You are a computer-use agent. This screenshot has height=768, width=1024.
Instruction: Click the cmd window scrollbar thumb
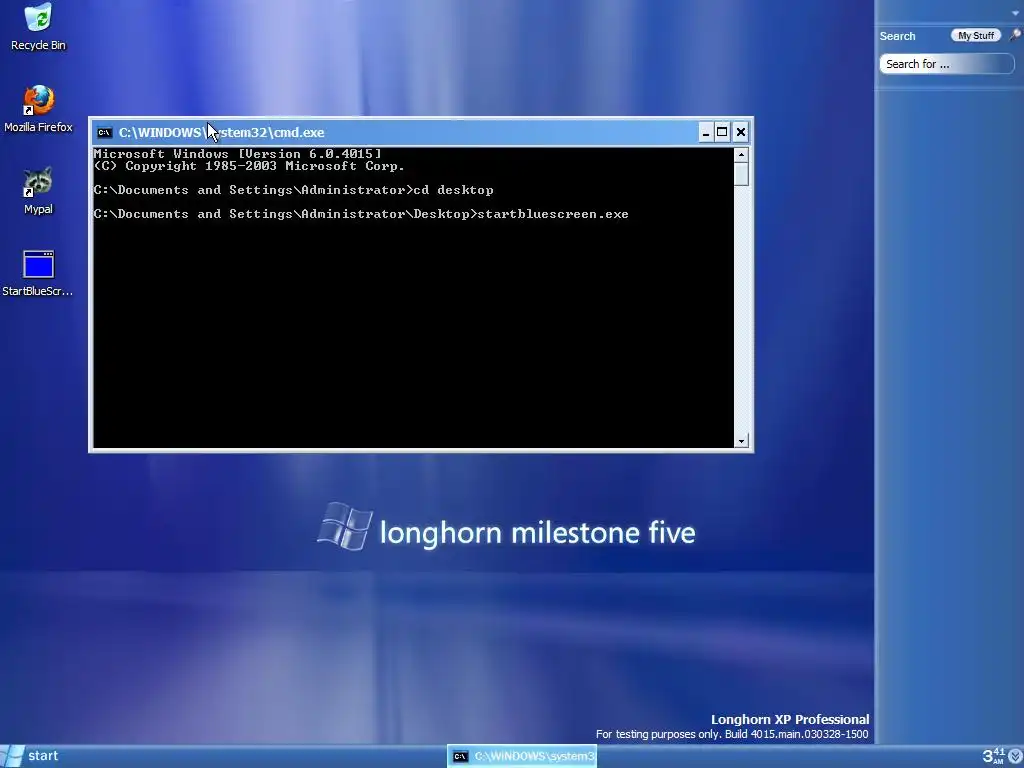(741, 174)
